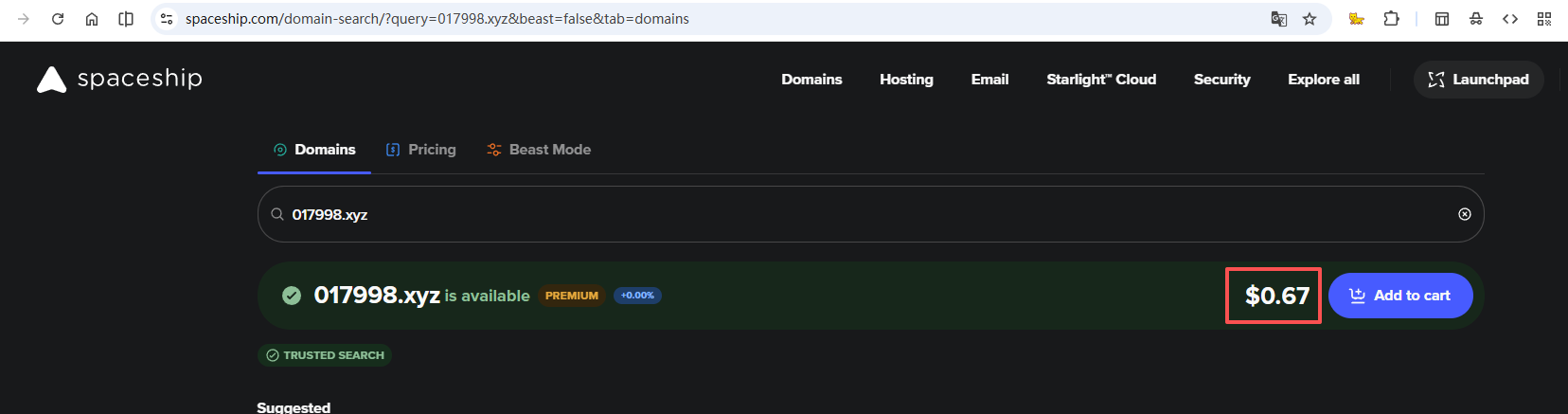This screenshot has height=414, width=1568.
Task: Open the Explore all menu
Action: [x=1324, y=80]
